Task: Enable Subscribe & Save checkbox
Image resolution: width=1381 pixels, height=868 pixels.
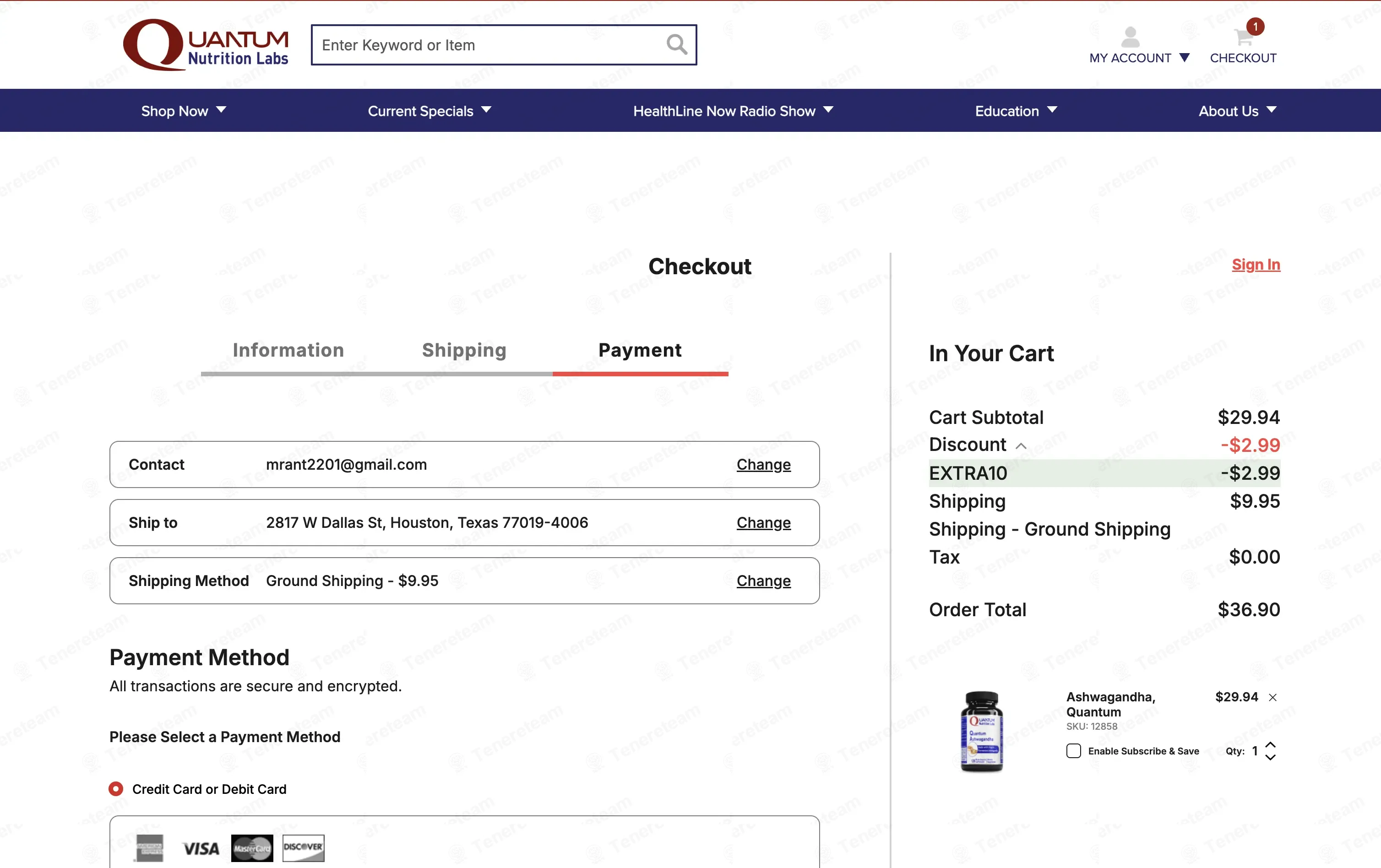Action: click(1074, 751)
